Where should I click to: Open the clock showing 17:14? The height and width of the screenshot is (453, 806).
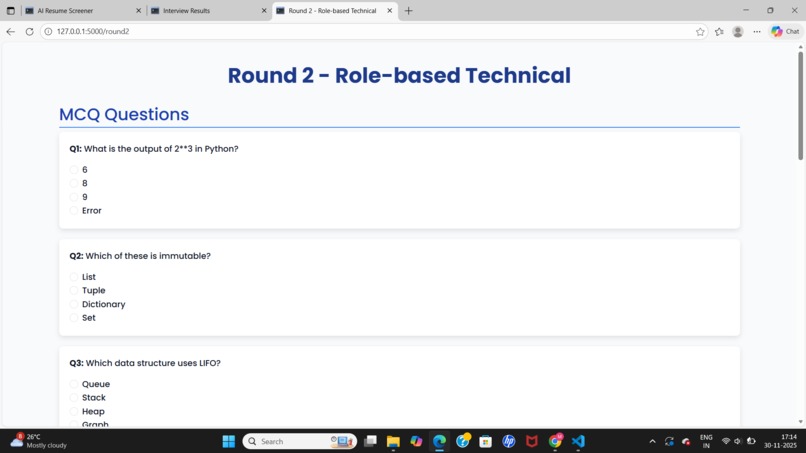tap(781, 441)
